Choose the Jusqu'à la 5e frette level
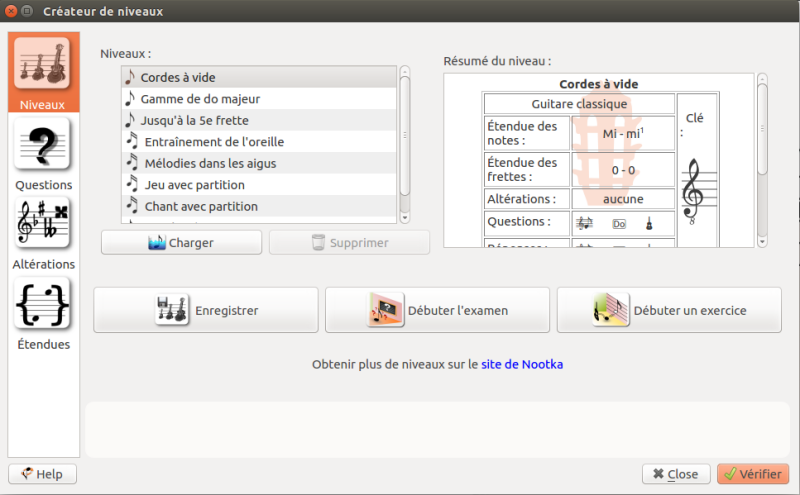Screen dimensions: 800x495 pyautogui.click(x=259, y=120)
